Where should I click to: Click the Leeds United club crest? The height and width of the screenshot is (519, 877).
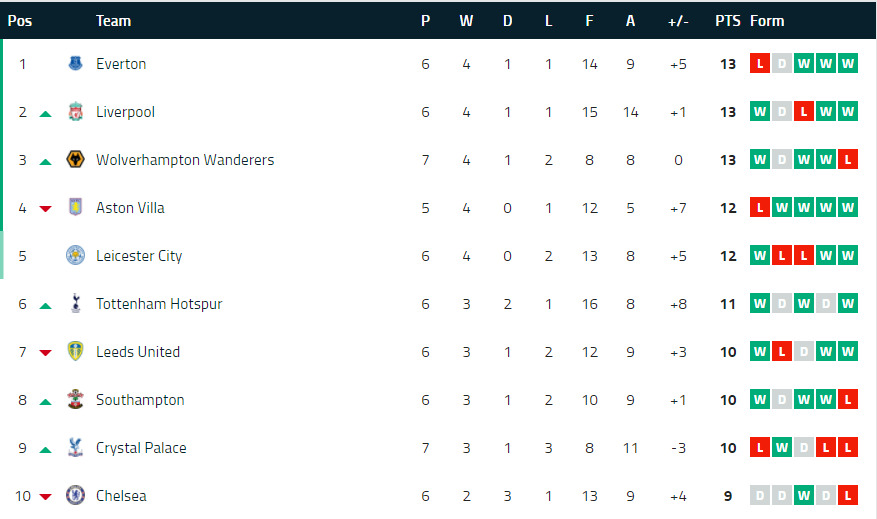tap(75, 352)
